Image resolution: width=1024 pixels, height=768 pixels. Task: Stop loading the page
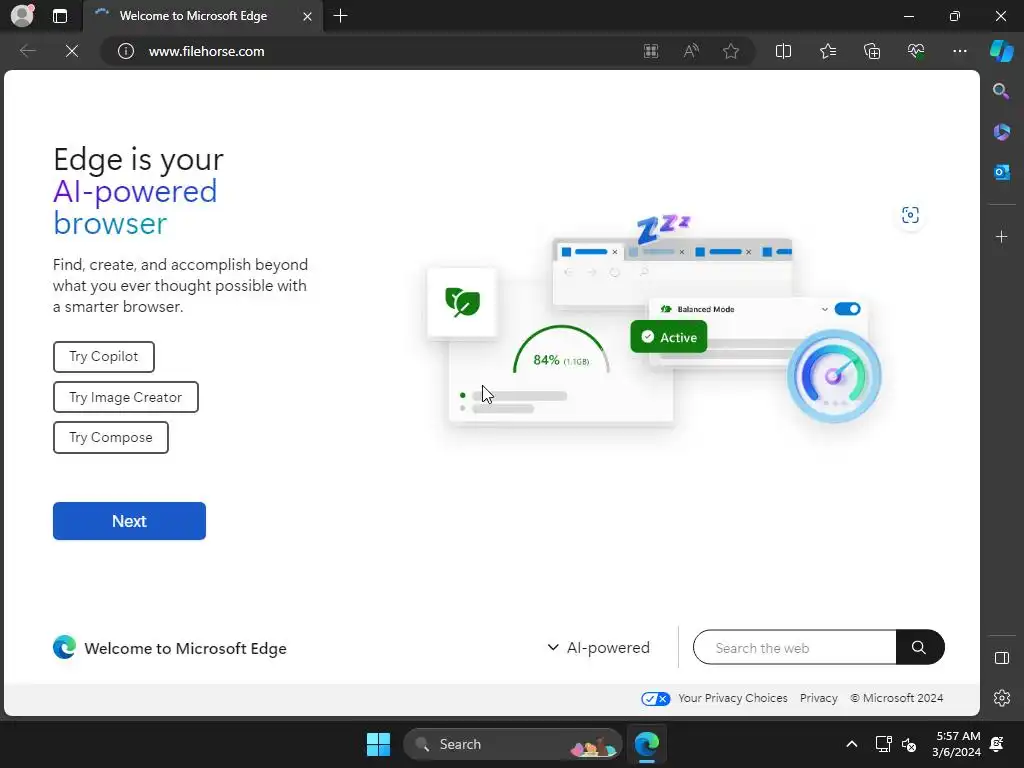(72, 51)
